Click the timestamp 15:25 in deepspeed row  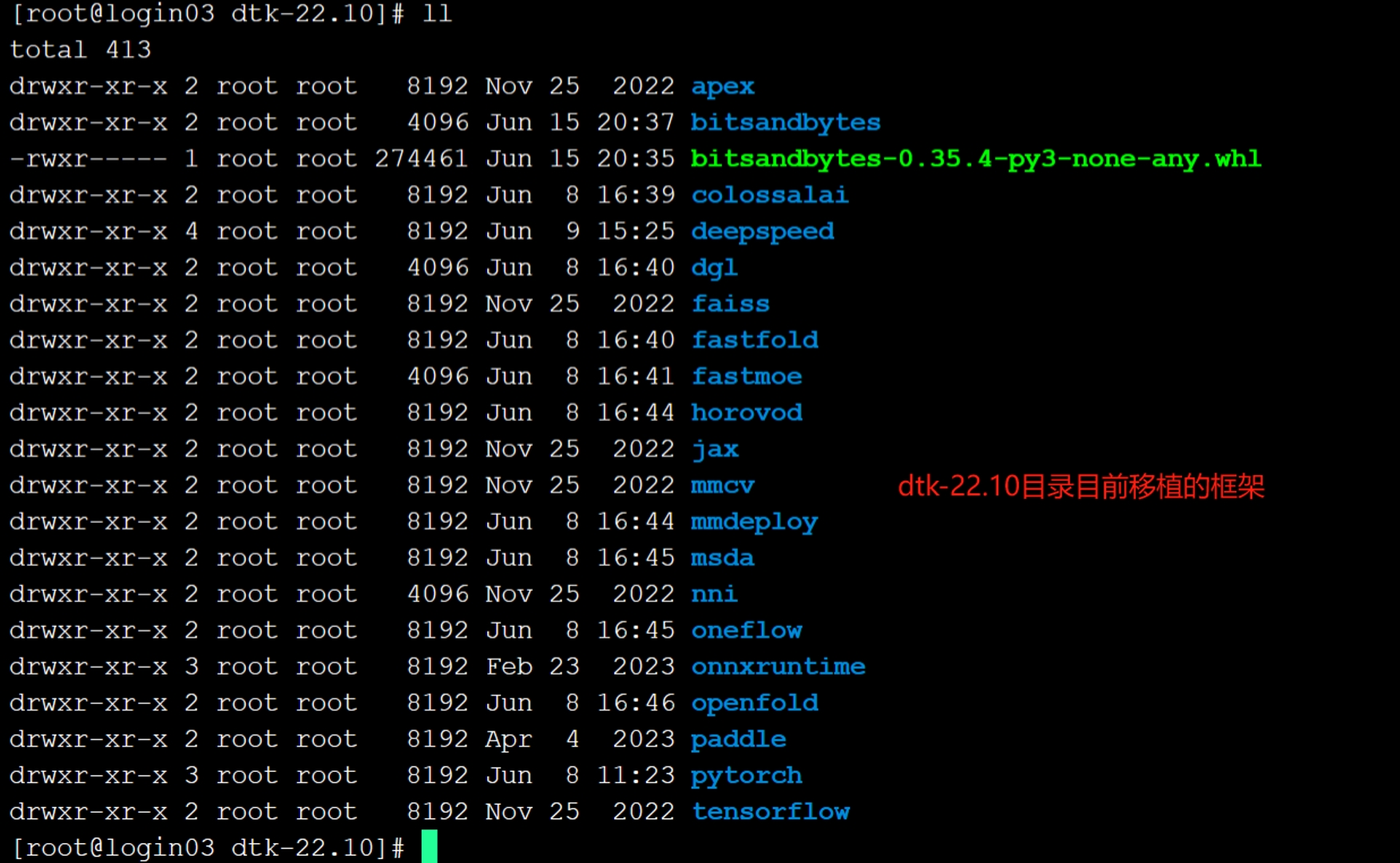click(x=636, y=232)
